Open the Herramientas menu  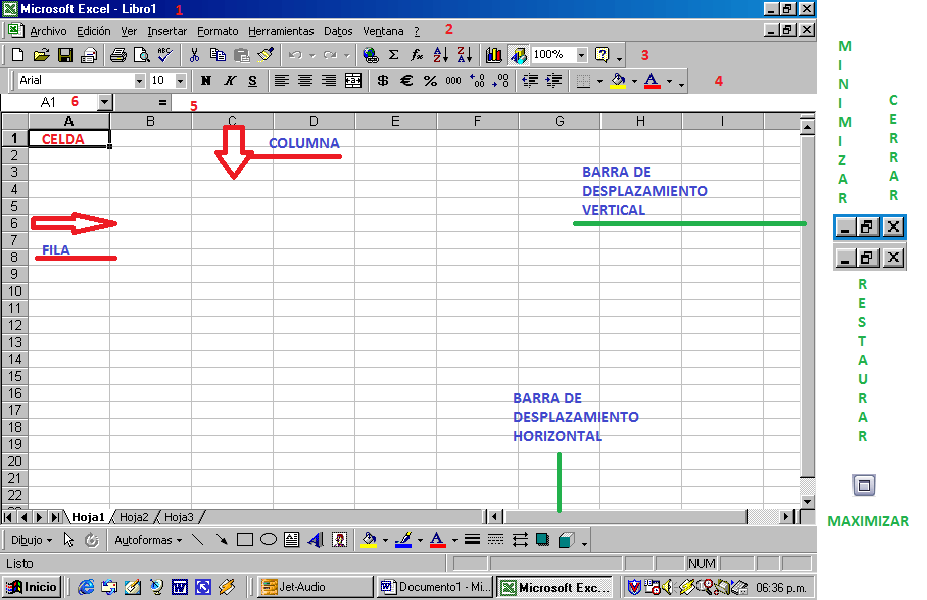pos(281,31)
